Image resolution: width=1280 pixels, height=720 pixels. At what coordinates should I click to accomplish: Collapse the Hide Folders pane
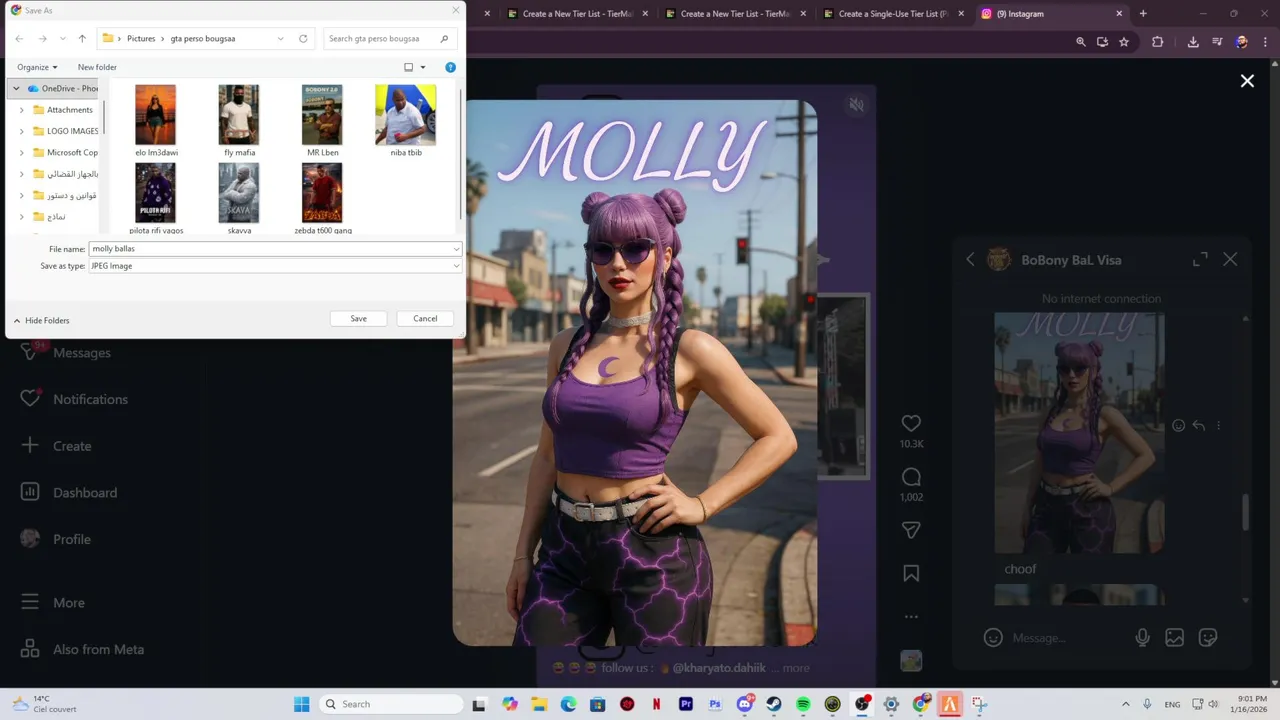click(x=41, y=320)
